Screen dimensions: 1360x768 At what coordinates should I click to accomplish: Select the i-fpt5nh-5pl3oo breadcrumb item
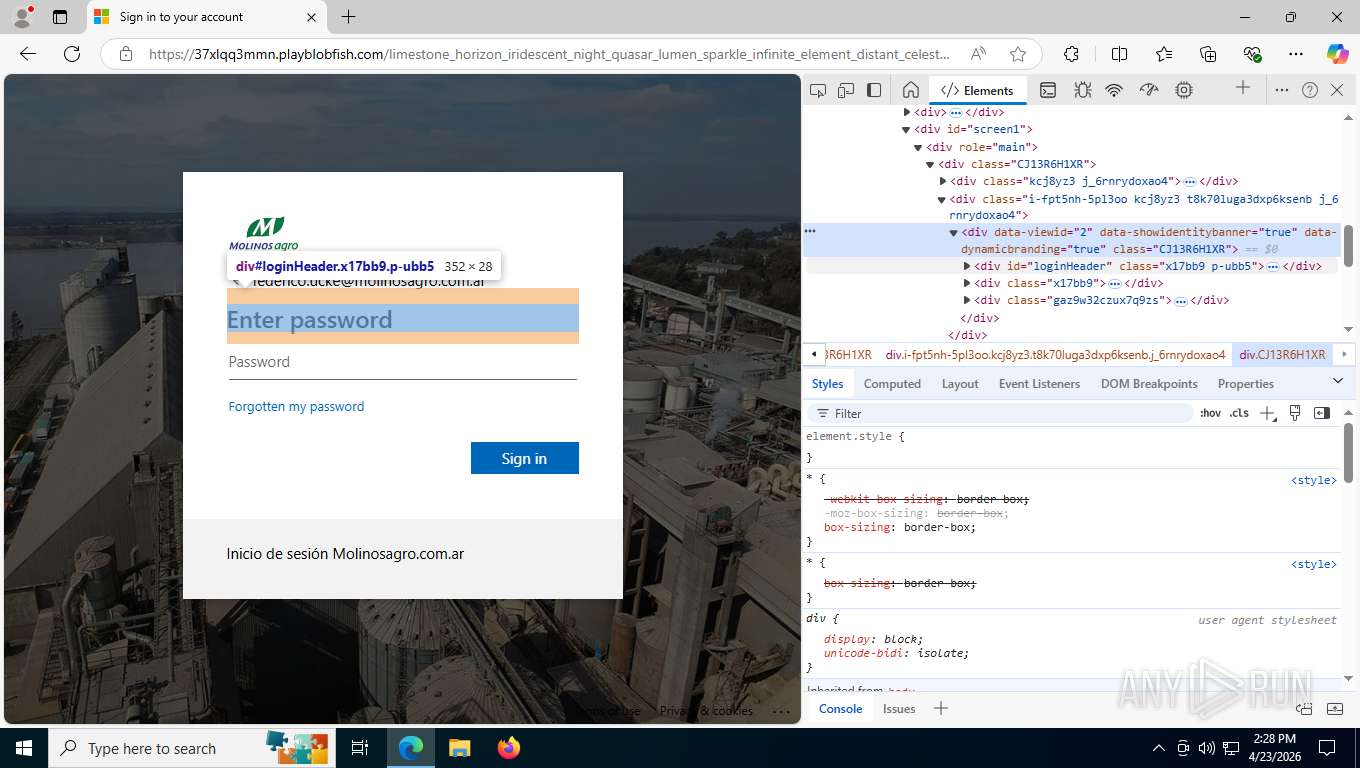(x=1055, y=354)
